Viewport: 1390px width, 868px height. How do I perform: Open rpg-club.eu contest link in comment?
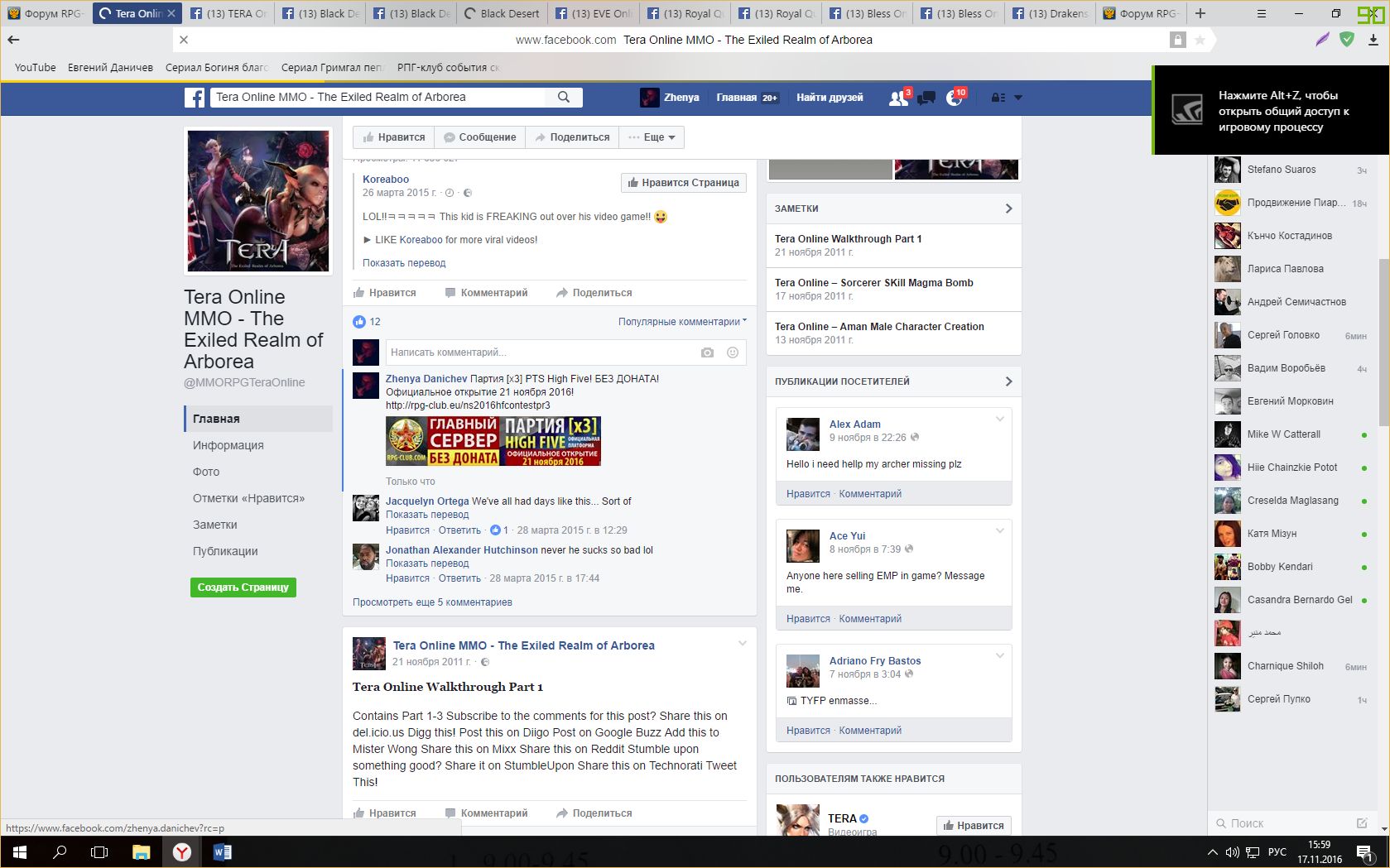pyautogui.click(x=468, y=405)
